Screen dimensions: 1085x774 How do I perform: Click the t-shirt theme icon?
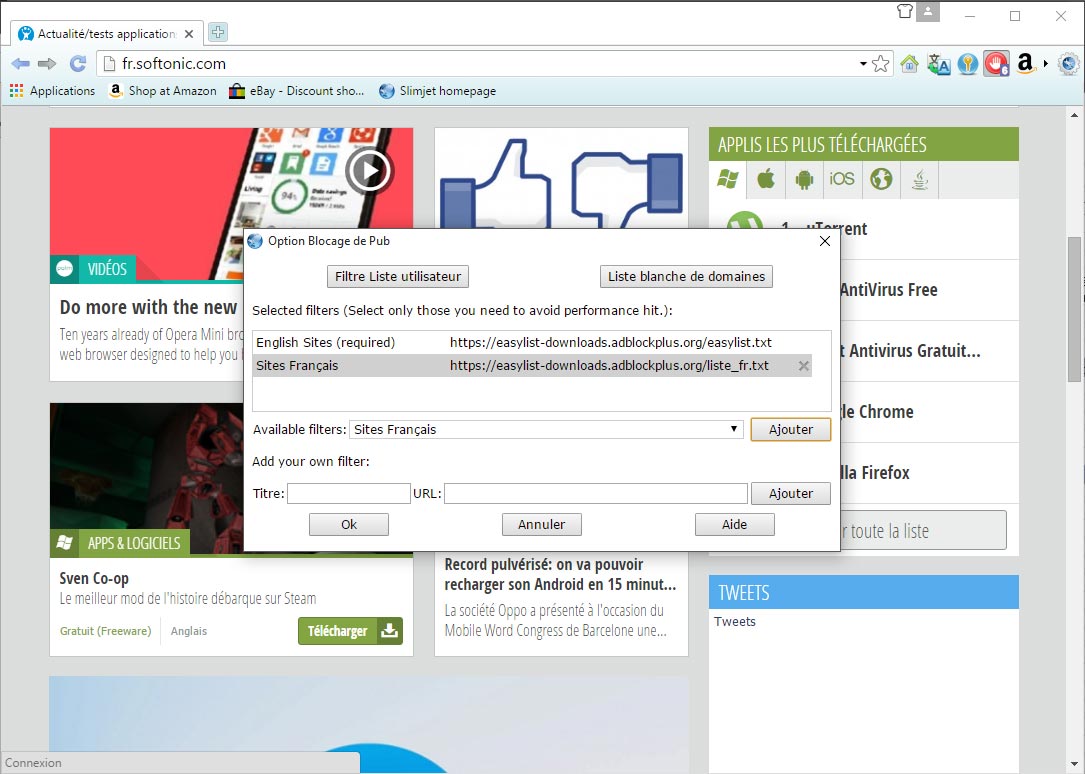904,11
